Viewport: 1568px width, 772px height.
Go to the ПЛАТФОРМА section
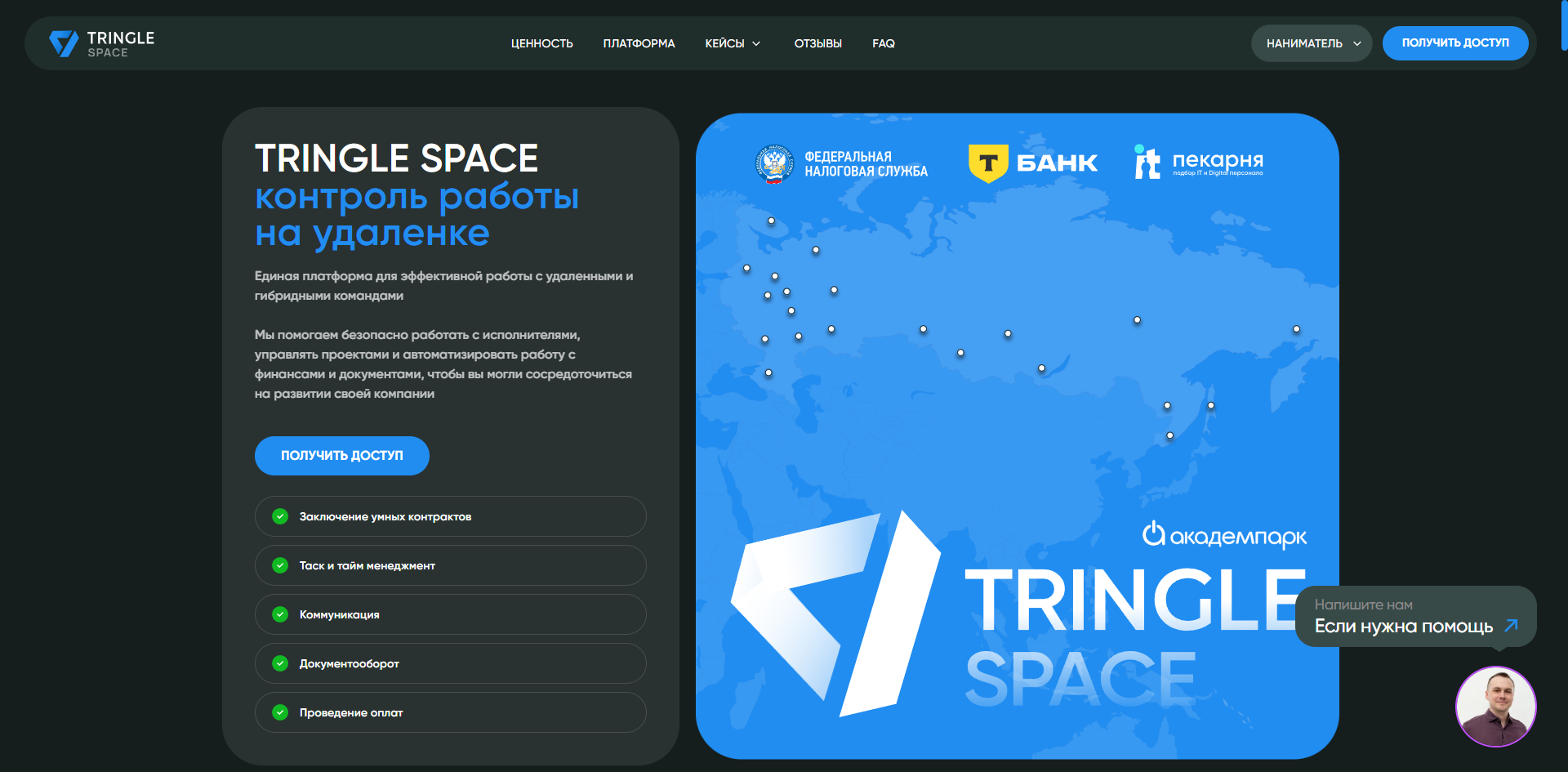(x=639, y=43)
